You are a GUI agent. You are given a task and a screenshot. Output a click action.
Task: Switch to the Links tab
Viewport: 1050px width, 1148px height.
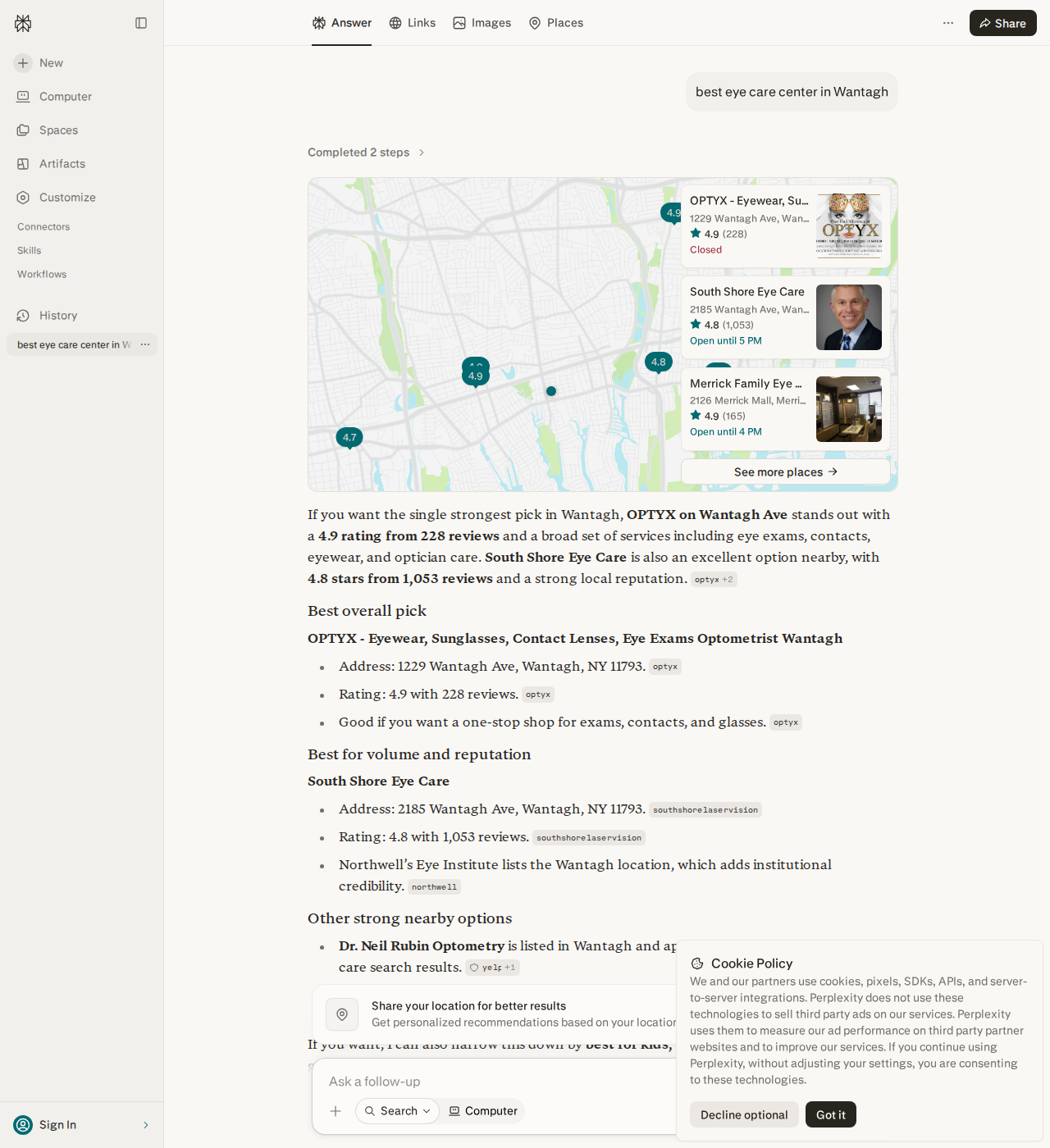coord(413,23)
